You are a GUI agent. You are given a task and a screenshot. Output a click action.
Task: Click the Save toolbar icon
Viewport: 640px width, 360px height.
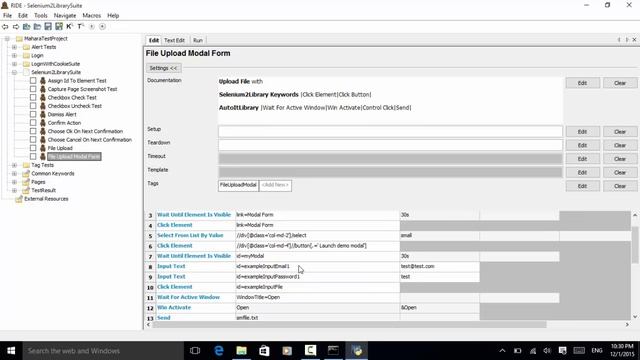point(48,27)
